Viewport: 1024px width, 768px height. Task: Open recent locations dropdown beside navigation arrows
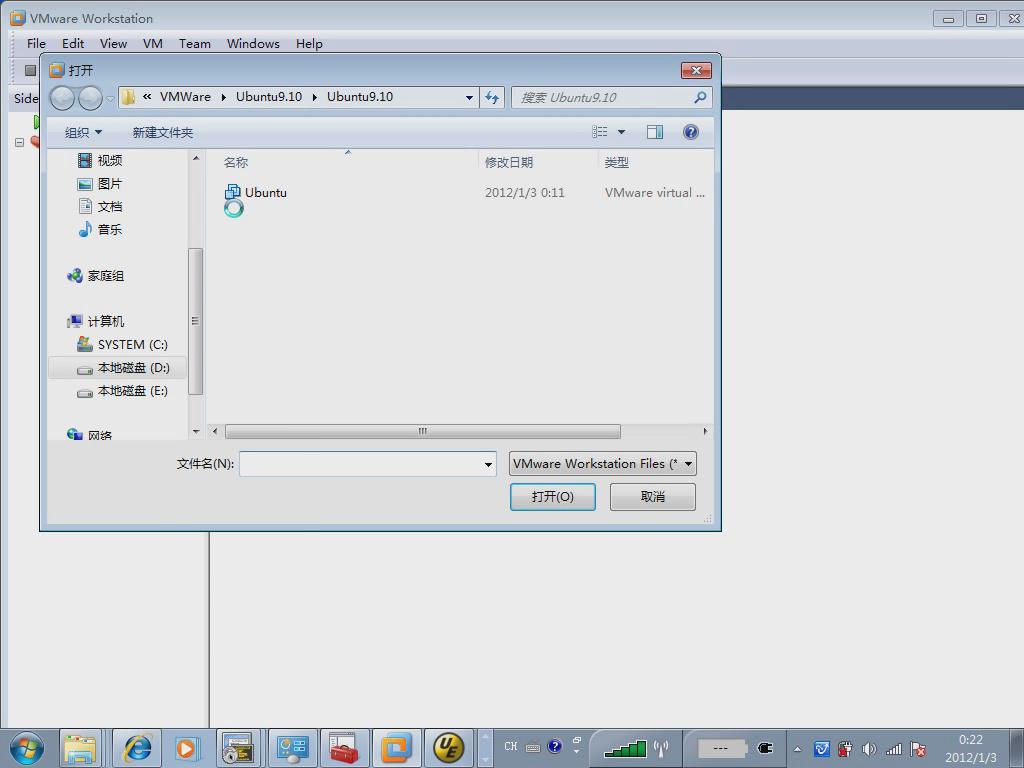pos(110,99)
